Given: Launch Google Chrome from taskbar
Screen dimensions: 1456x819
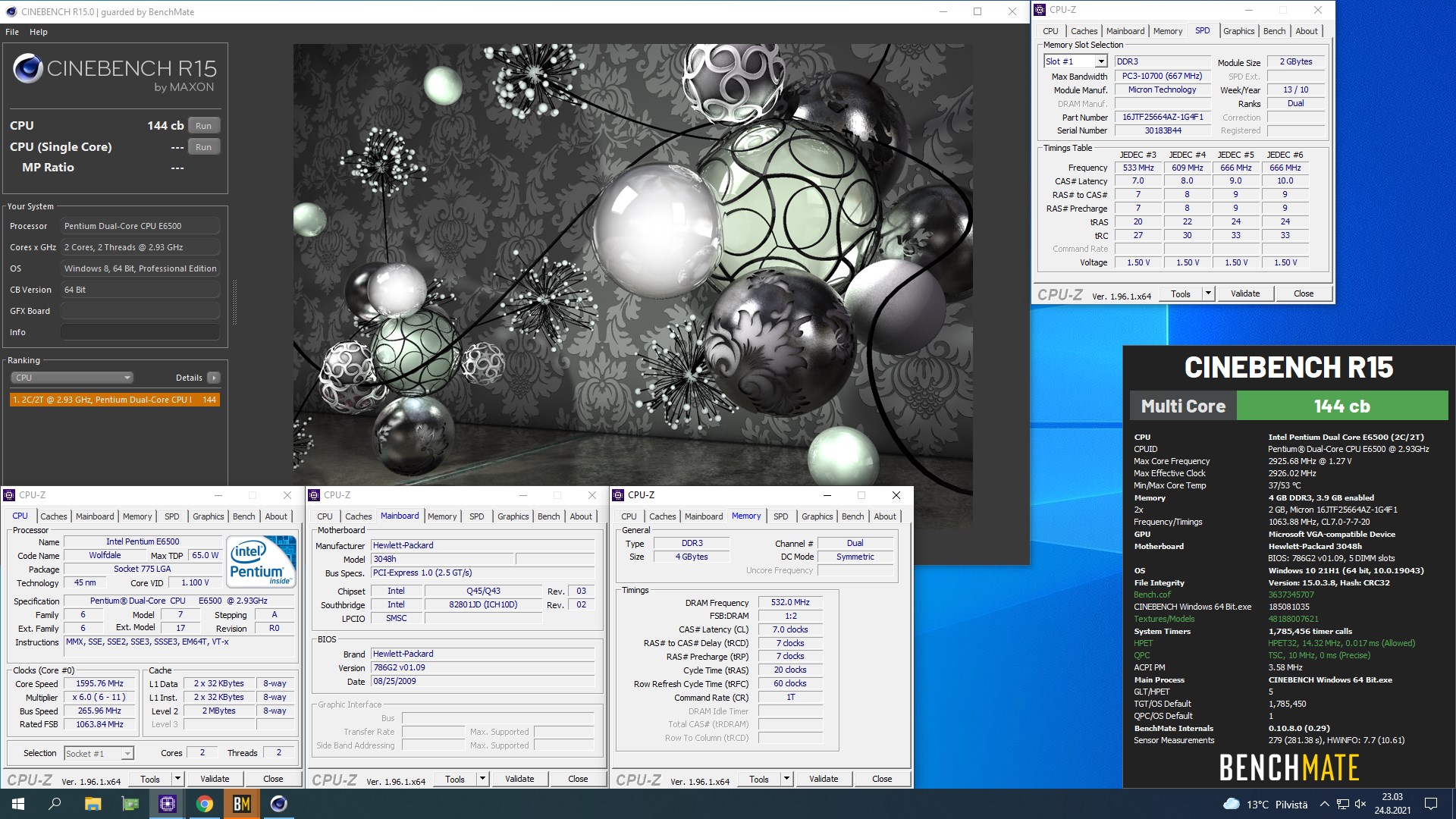Looking at the screenshot, I should tap(205, 804).
